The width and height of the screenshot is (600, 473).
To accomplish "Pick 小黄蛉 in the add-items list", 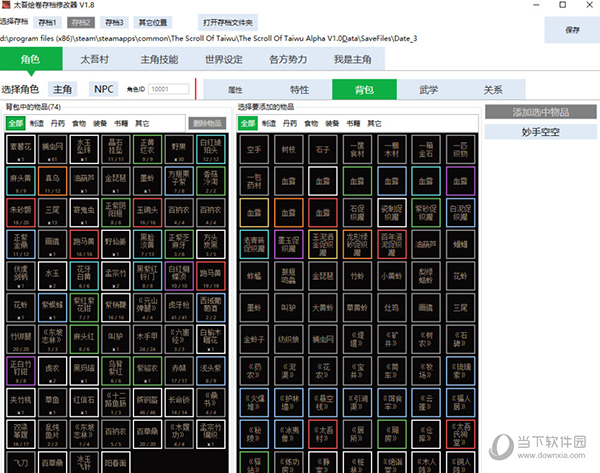I will coord(391,276).
